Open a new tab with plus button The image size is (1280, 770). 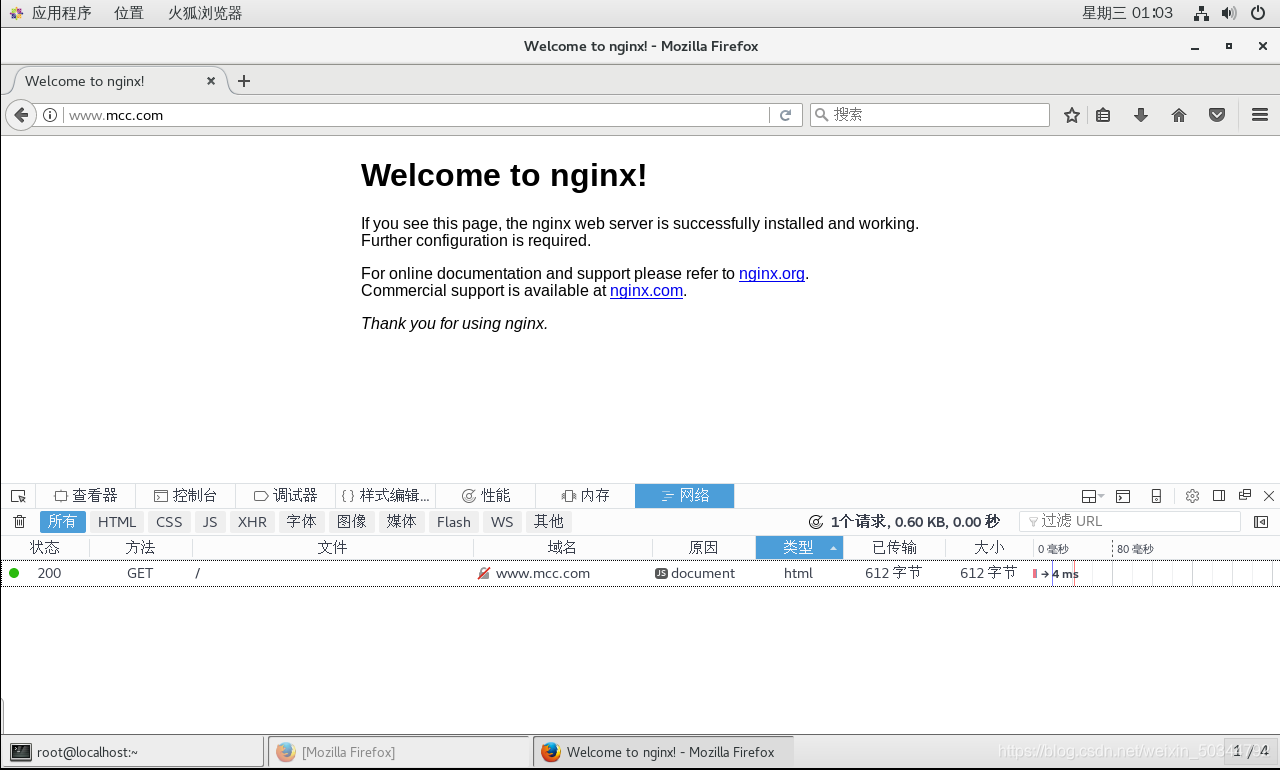click(x=244, y=81)
